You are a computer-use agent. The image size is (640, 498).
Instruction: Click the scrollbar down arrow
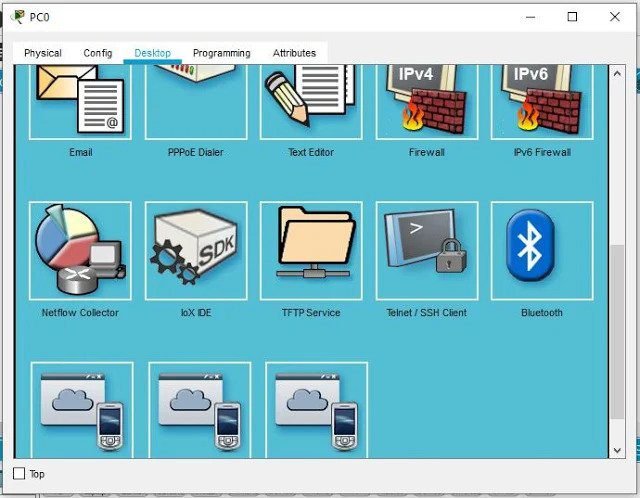point(617,451)
